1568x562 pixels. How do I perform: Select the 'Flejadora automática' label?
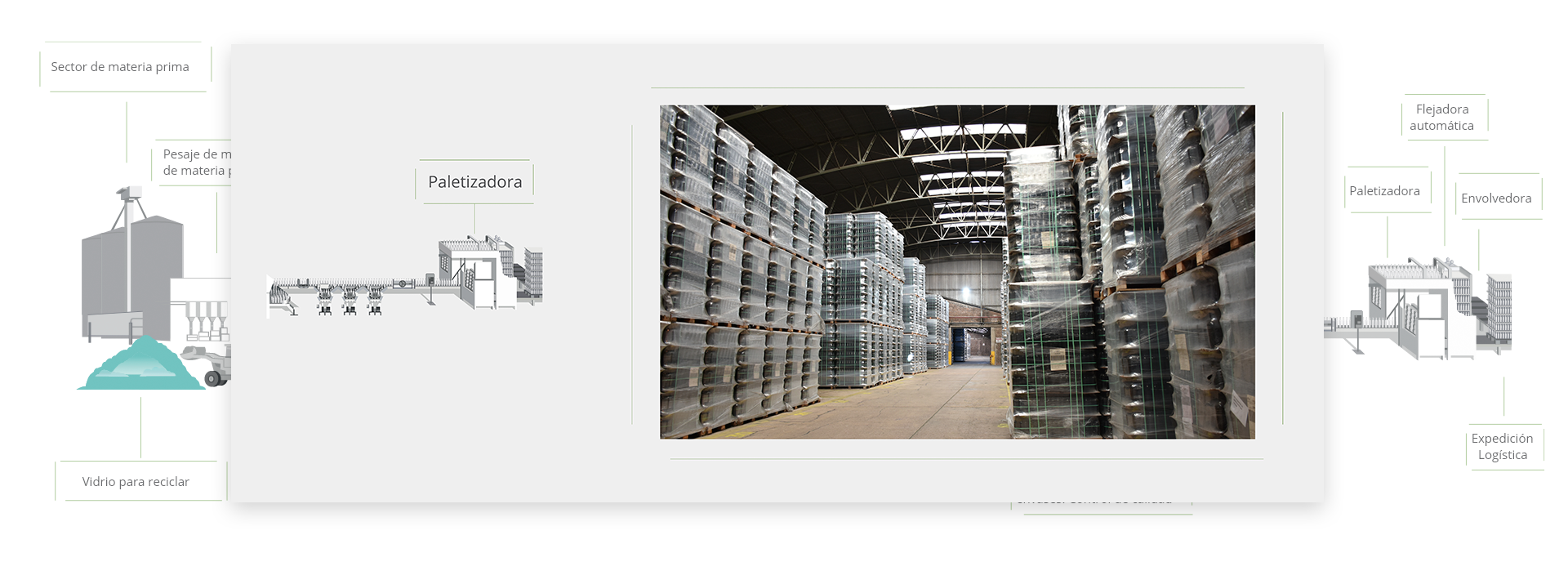click(1441, 118)
